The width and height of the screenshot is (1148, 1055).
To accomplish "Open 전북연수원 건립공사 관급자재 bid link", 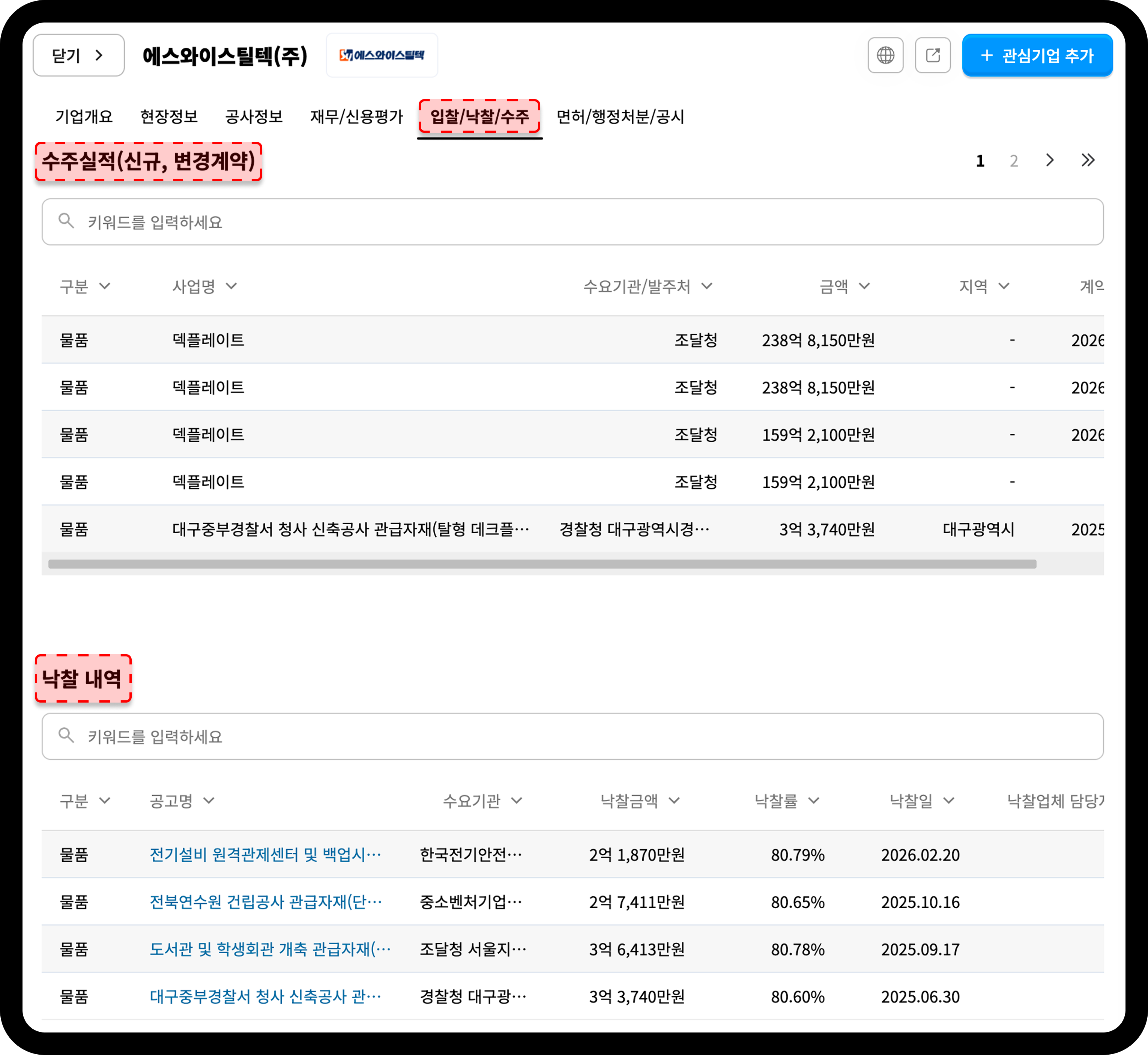I will click(x=265, y=902).
